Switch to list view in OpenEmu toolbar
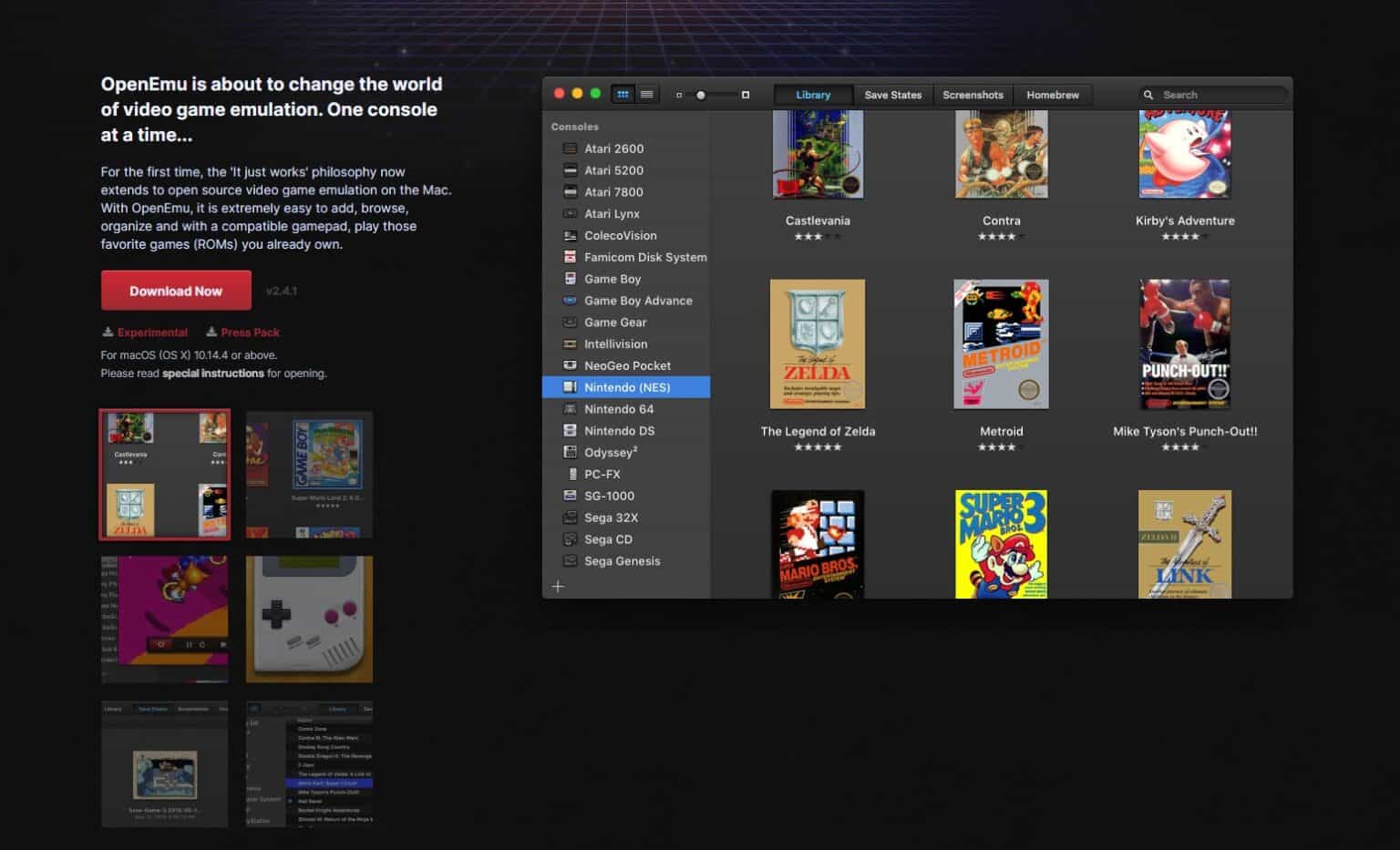This screenshot has width=1400, height=850. pos(646,95)
